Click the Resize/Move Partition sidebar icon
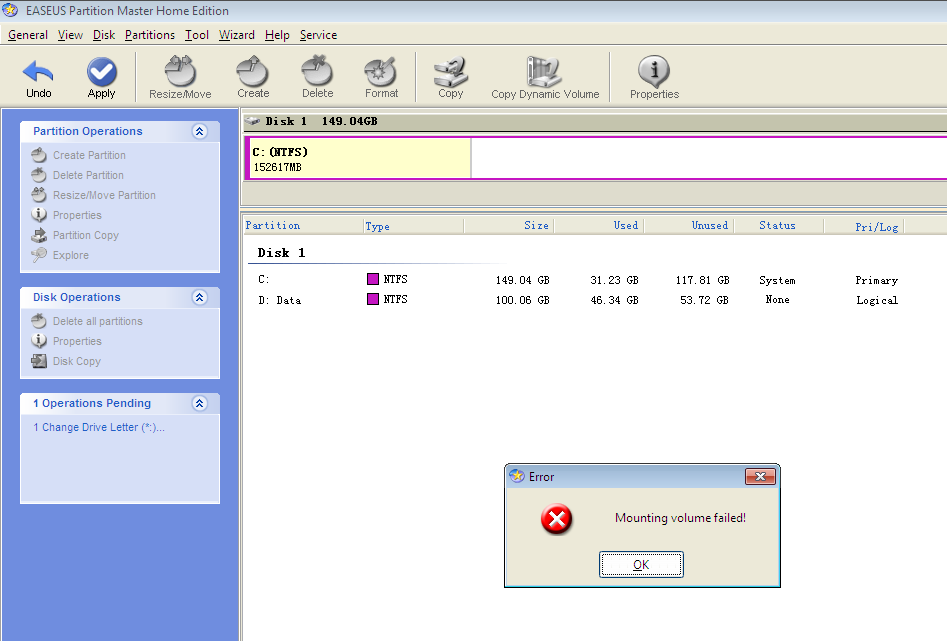The image size is (947, 641). (x=39, y=195)
